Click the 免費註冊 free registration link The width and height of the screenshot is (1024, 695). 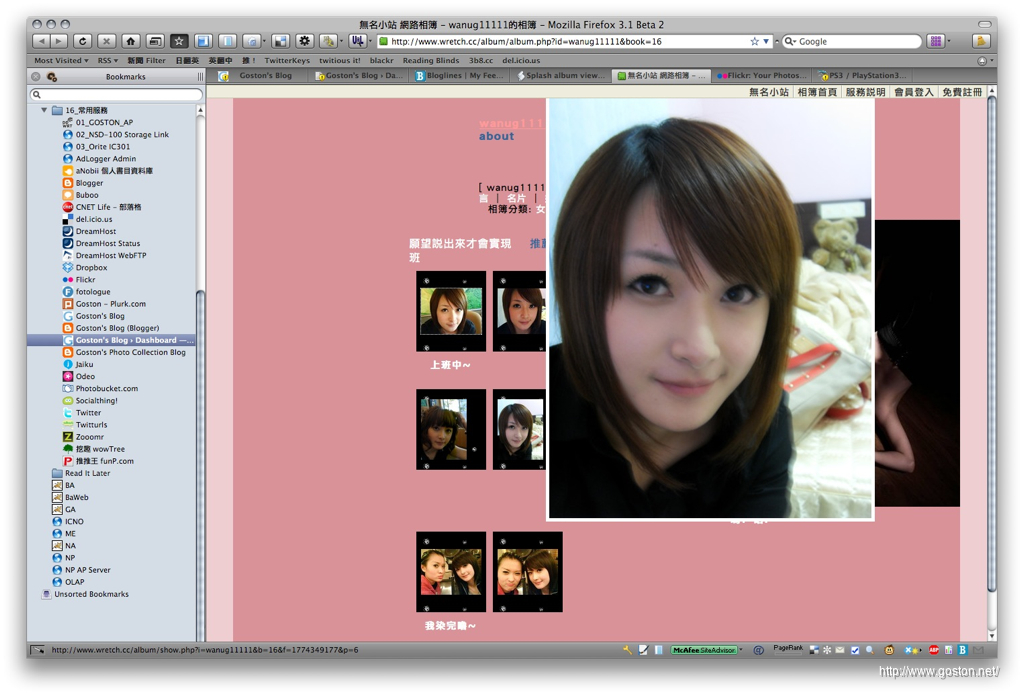click(x=961, y=92)
